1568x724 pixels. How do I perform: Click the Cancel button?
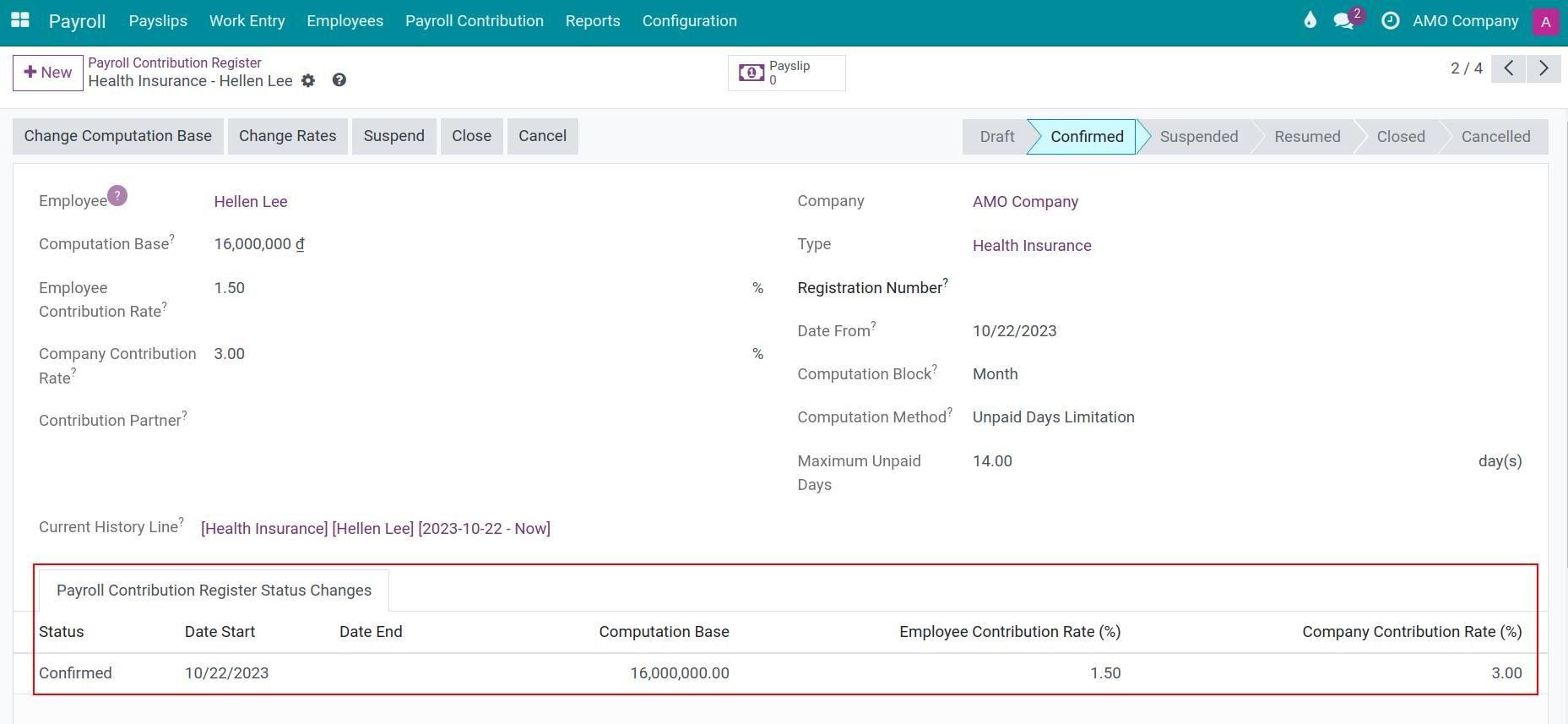pyautogui.click(x=542, y=136)
